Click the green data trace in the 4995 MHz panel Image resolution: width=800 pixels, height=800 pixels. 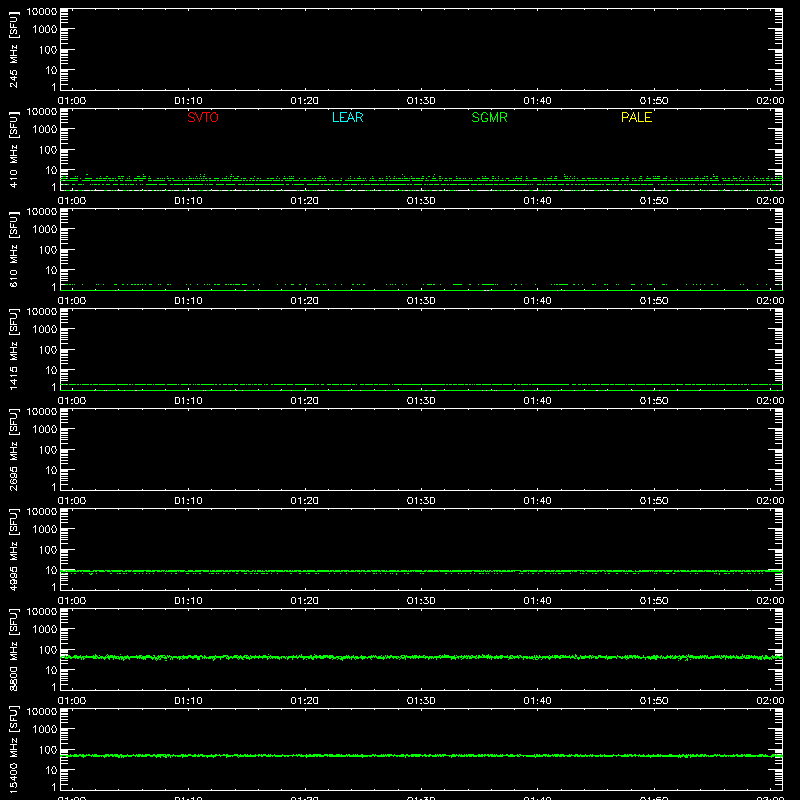tap(421, 571)
